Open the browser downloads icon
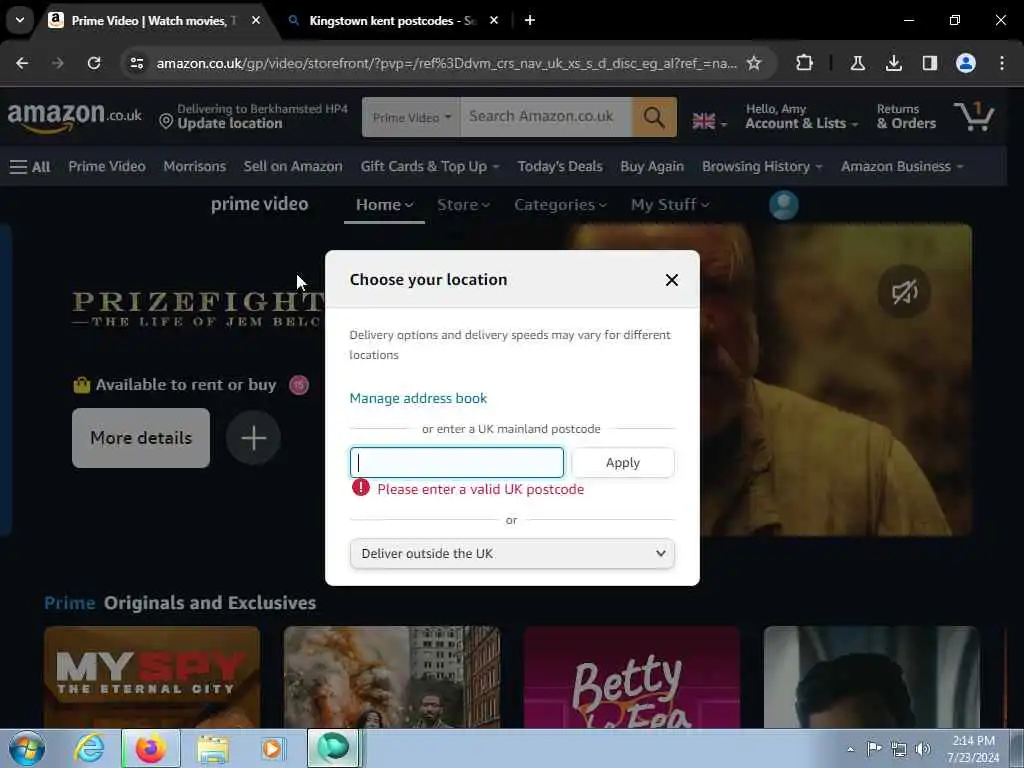 893,63
